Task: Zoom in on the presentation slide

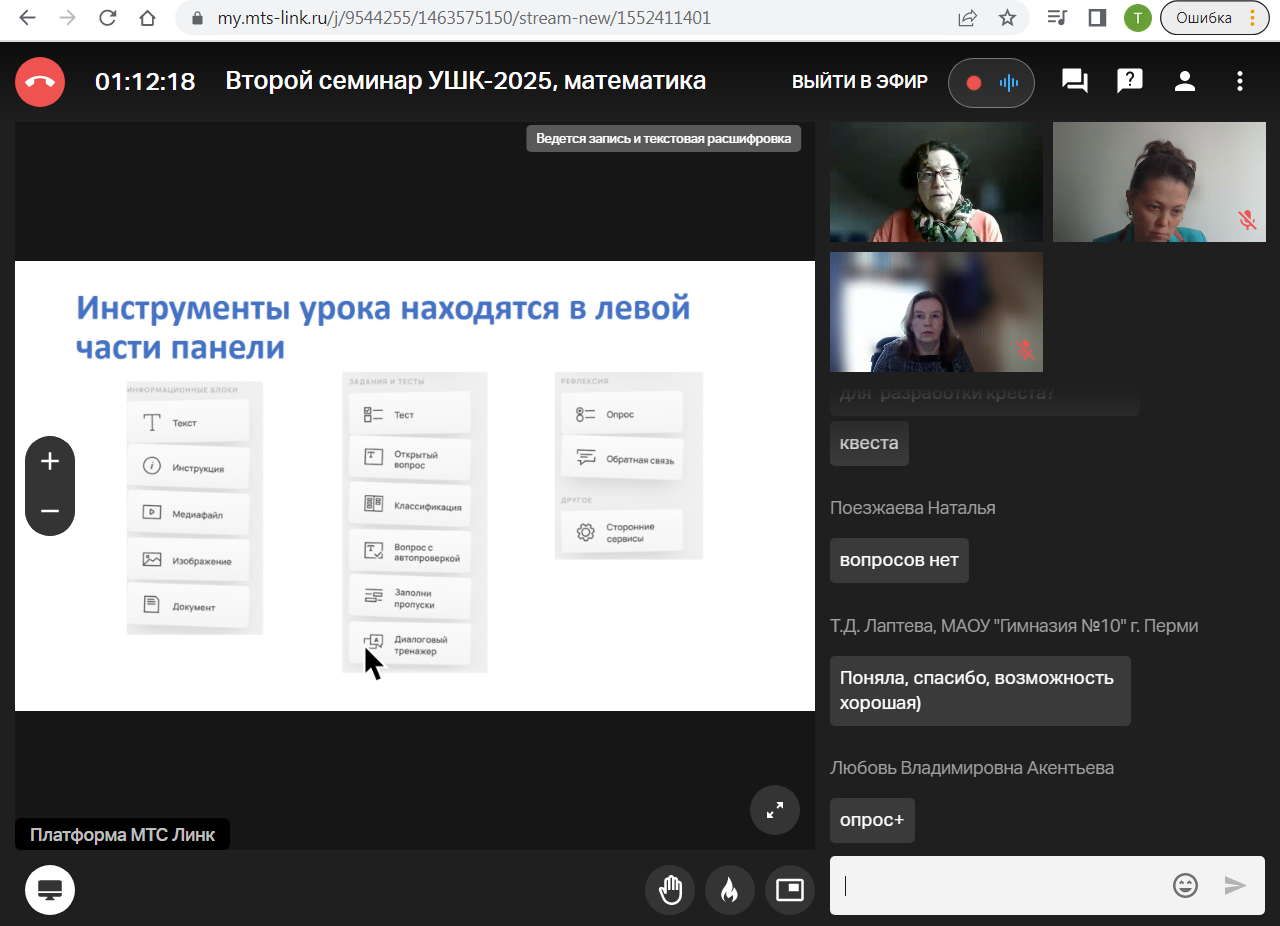Action: pyautogui.click(x=50, y=461)
